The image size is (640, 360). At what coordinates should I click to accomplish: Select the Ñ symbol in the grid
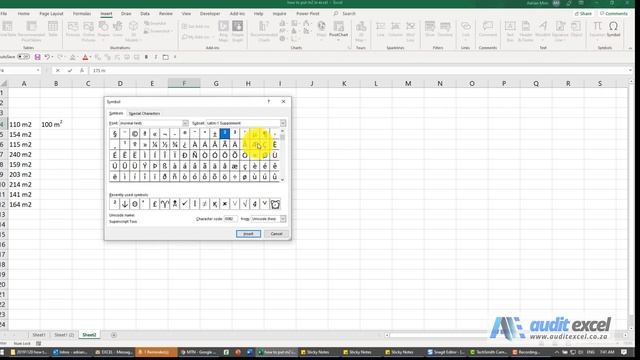[195, 155]
